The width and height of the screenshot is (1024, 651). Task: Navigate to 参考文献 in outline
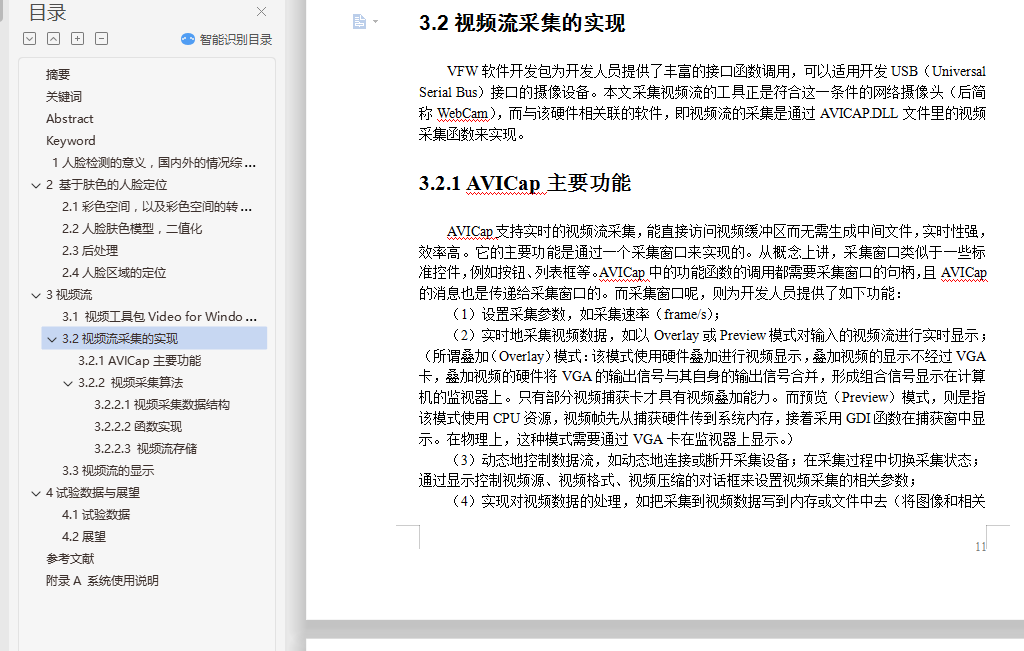tap(70, 558)
